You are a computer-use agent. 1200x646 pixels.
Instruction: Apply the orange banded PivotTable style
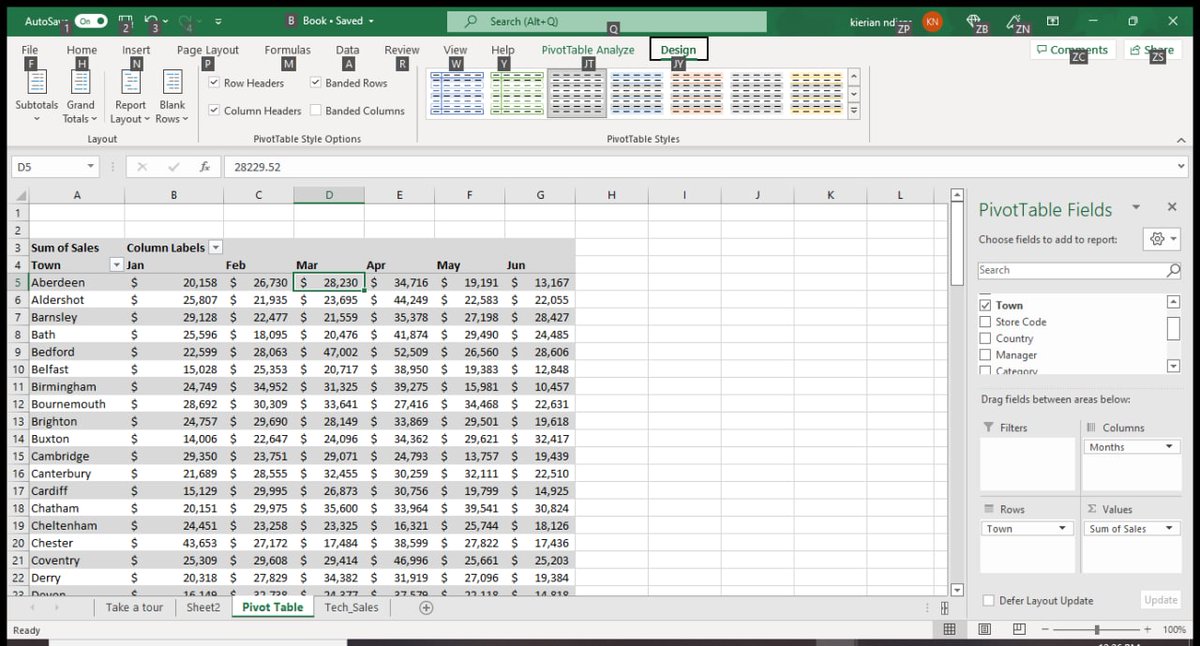tap(696, 93)
